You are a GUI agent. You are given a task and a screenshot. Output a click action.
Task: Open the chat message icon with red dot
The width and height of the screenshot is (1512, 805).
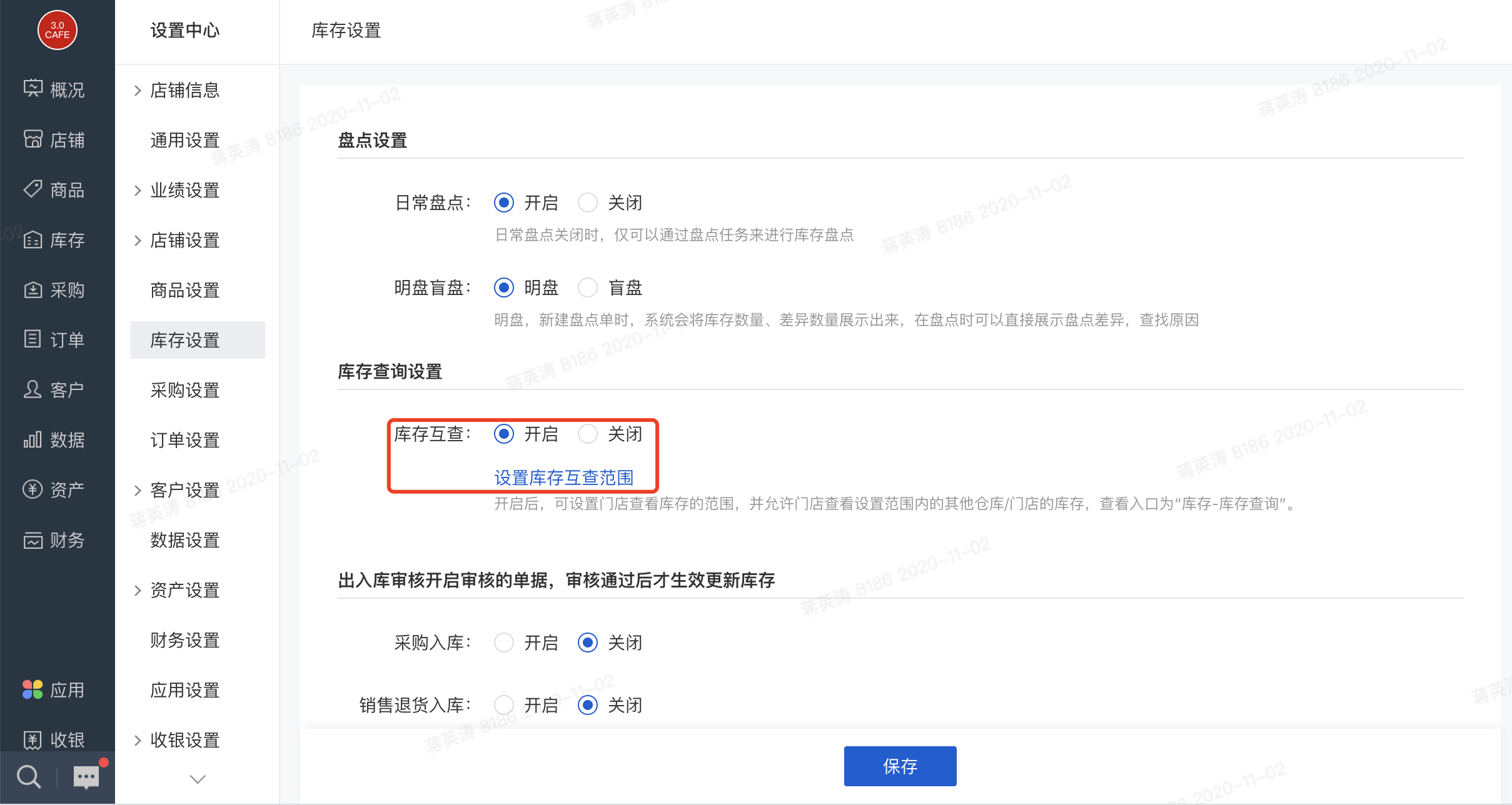86,777
